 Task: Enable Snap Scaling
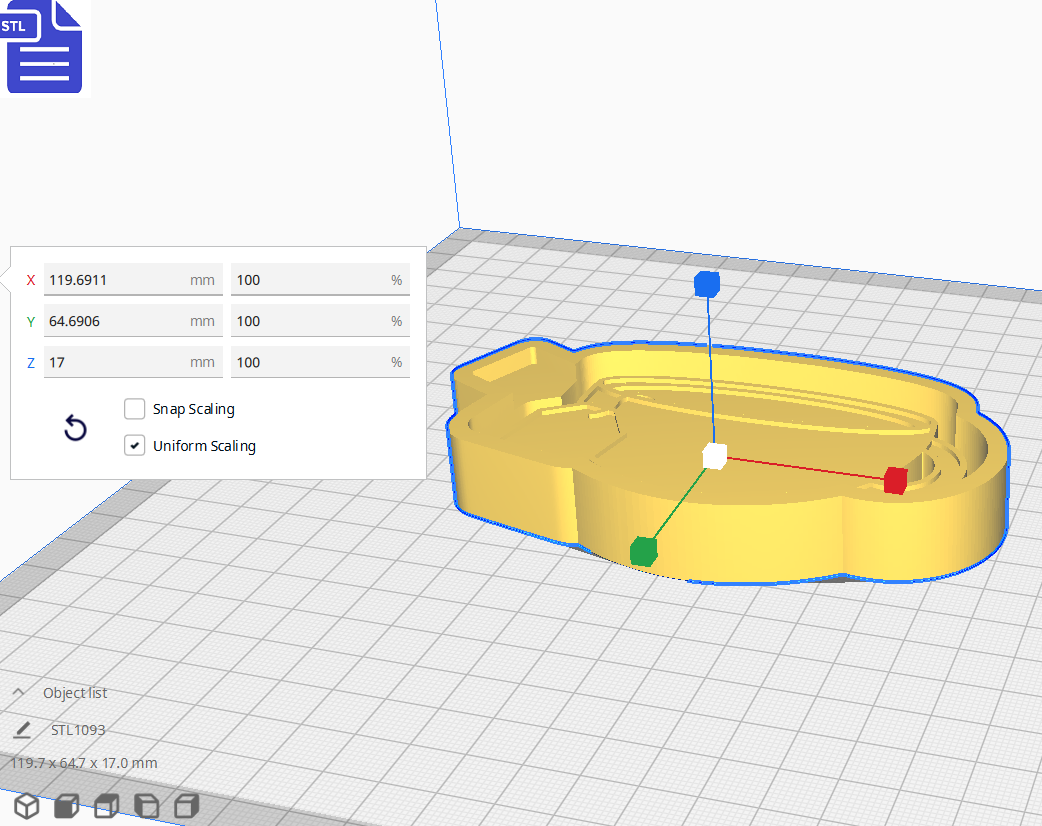[x=135, y=408]
